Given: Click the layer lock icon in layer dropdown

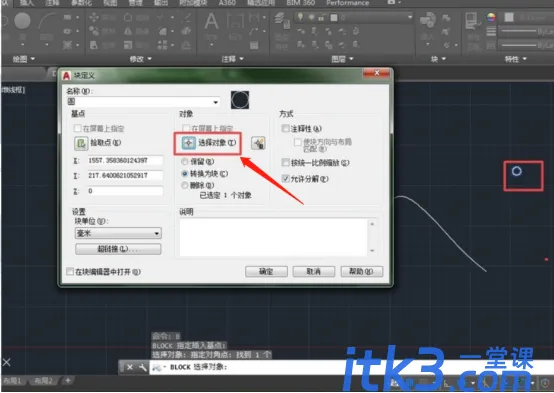Looking at the screenshot, I should click(321, 17).
